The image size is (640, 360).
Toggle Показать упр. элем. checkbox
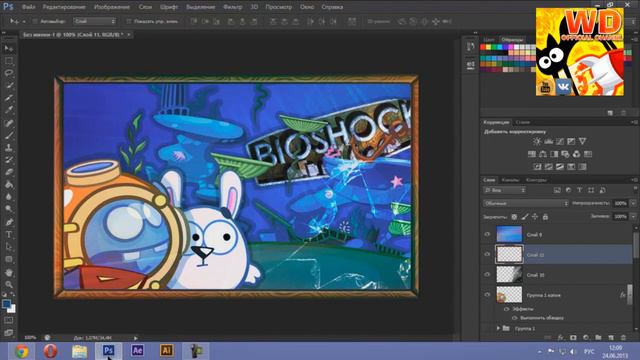[129, 21]
